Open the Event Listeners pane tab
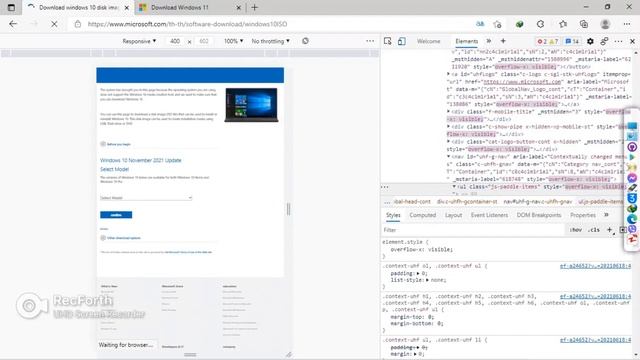Viewport: 640px width, 360px height. coord(489,215)
